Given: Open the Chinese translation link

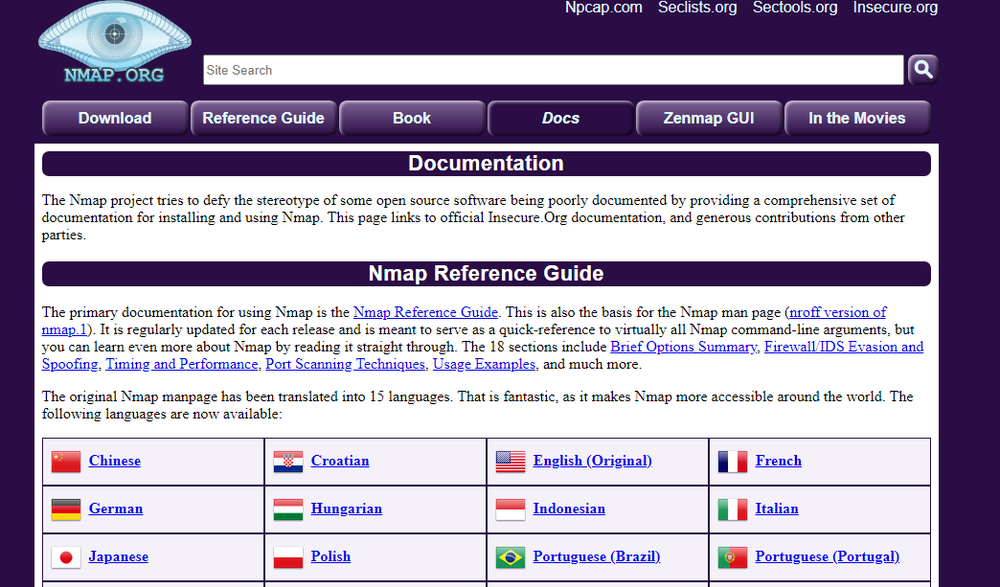Looking at the screenshot, I should [115, 461].
